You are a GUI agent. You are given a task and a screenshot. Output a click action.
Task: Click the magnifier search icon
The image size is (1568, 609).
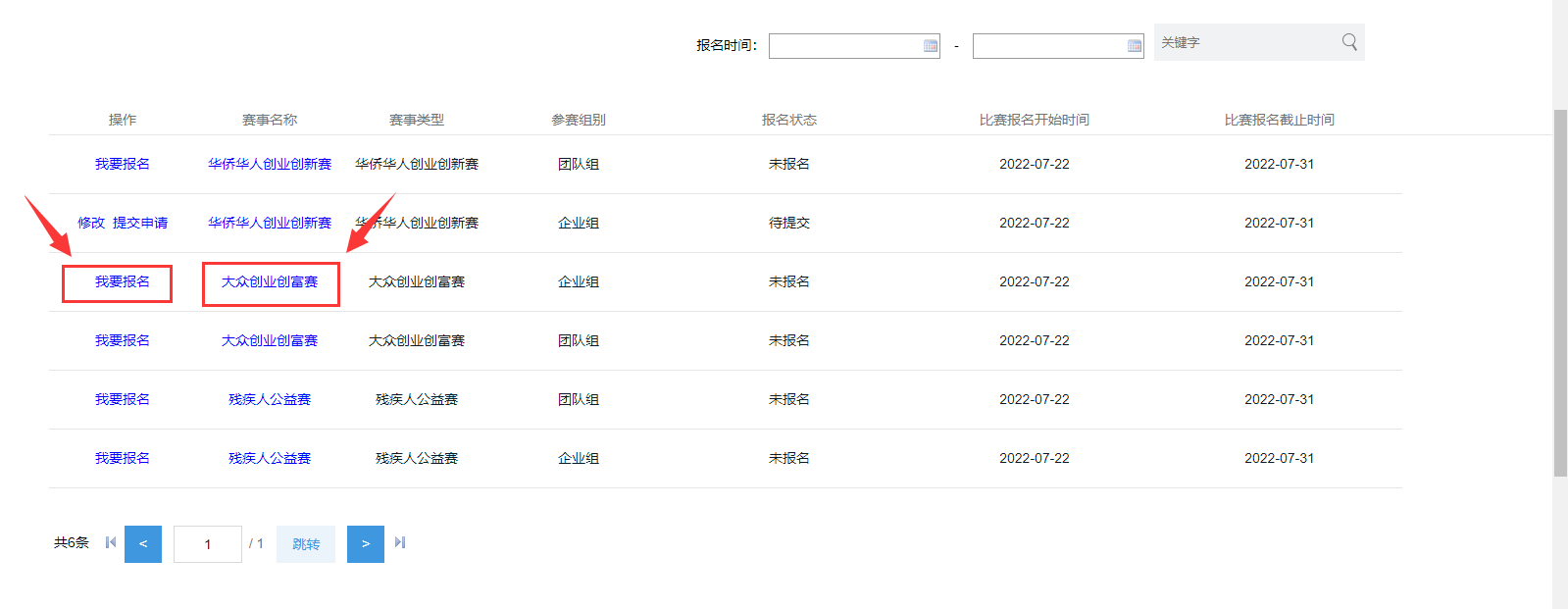tap(1349, 42)
